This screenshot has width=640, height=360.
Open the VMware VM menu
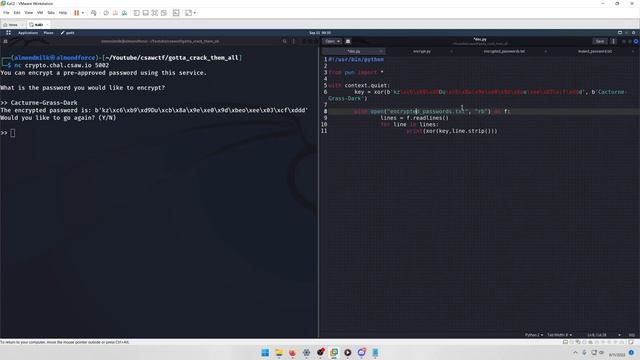40,13
